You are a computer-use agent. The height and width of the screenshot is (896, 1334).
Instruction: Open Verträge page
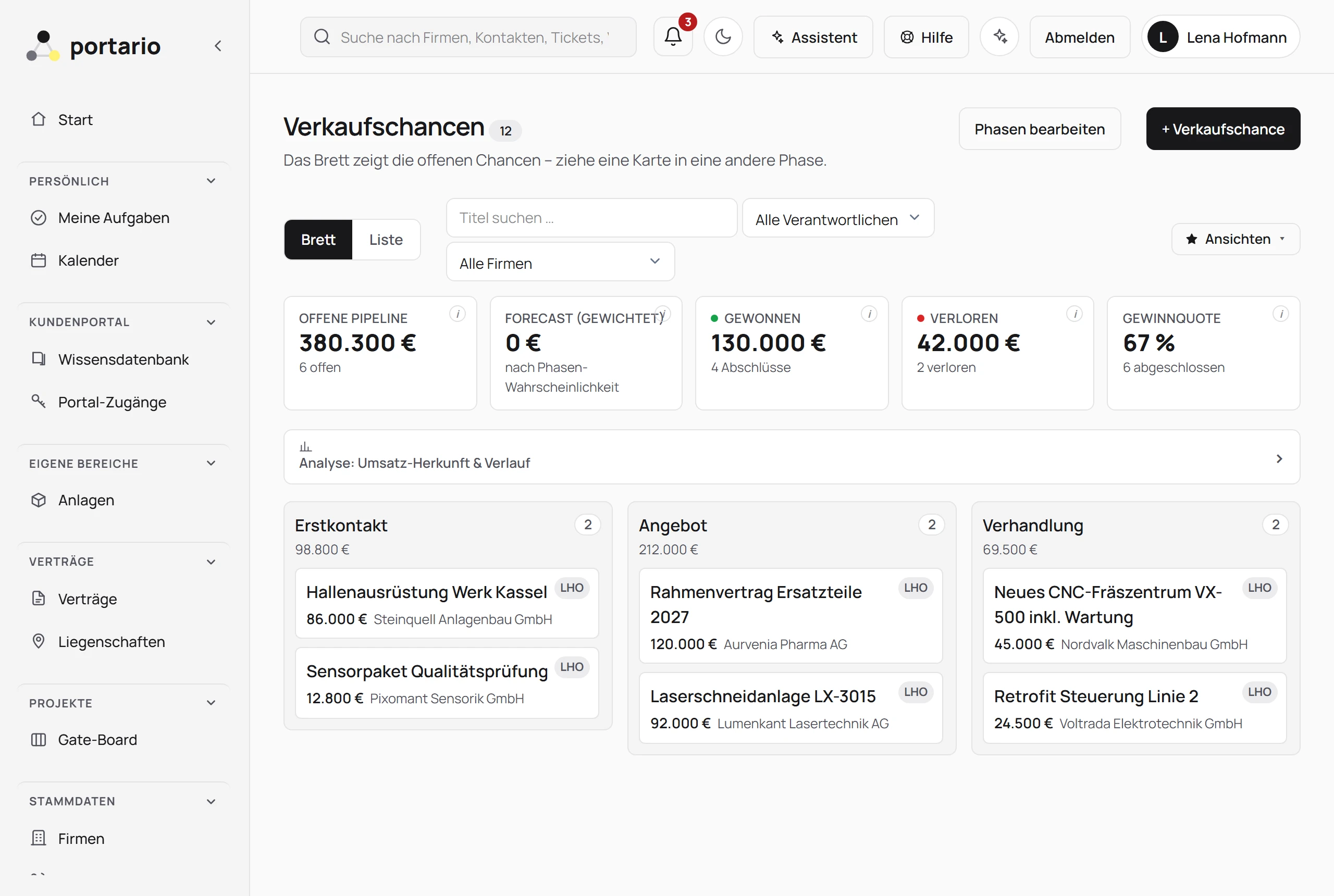(125, 599)
